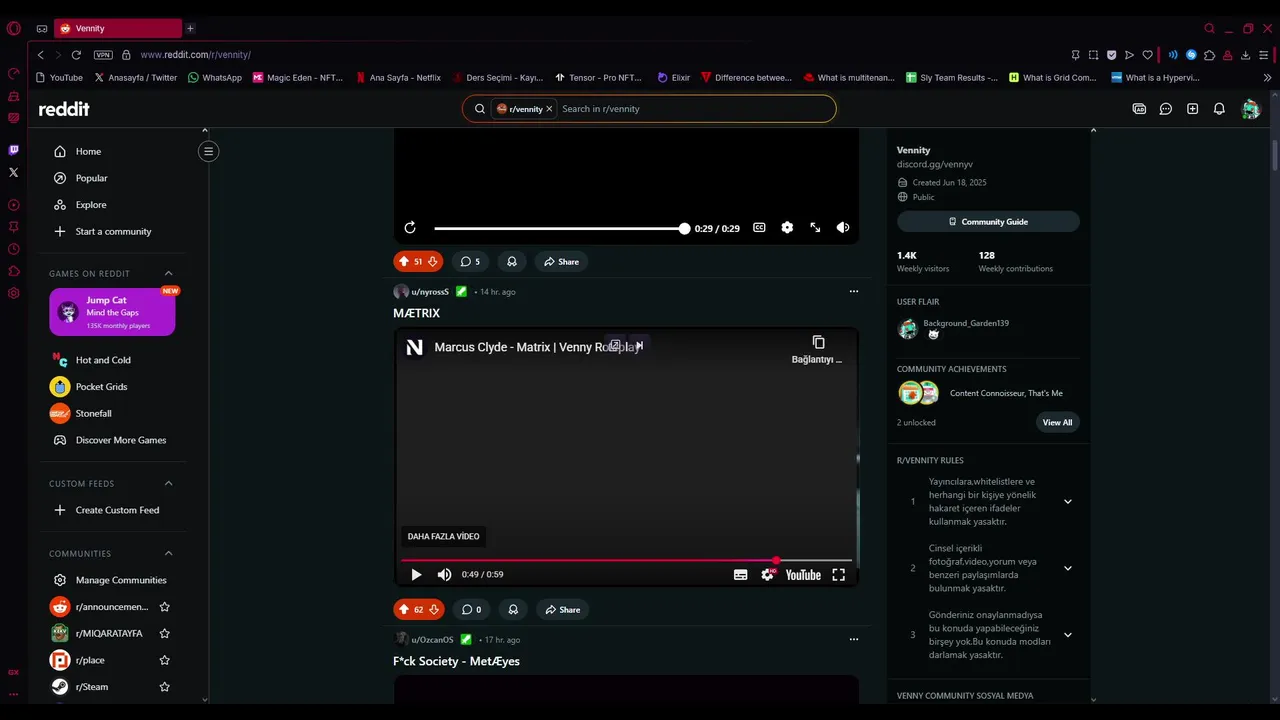Image resolution: width=1280 pixels, height=720 pixels.
Task: Select the DAHA FAZLA VİDEO button
Action: pyautogui.click(x=443, y=537)
